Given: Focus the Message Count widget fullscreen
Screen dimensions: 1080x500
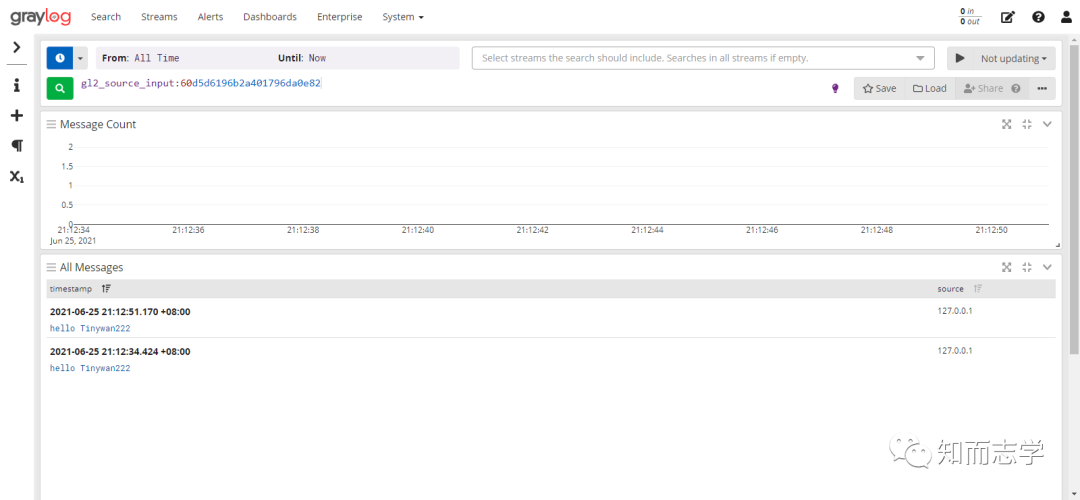Looking at the screenshot, I should [x=1007, y=124].
